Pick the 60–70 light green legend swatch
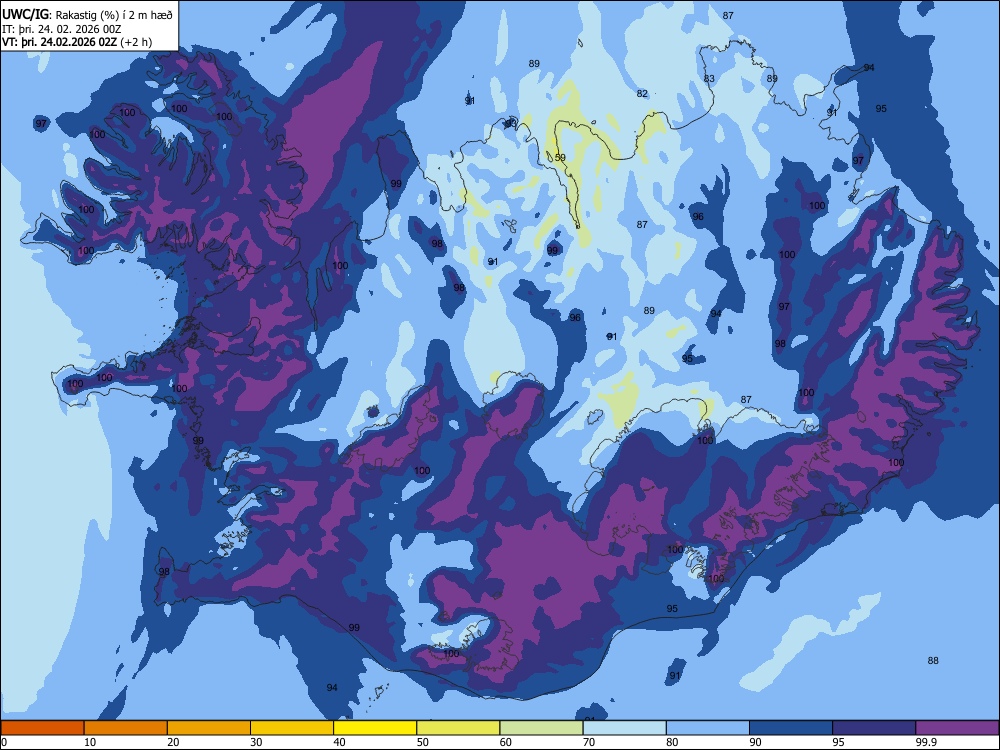 pos(541,728)
